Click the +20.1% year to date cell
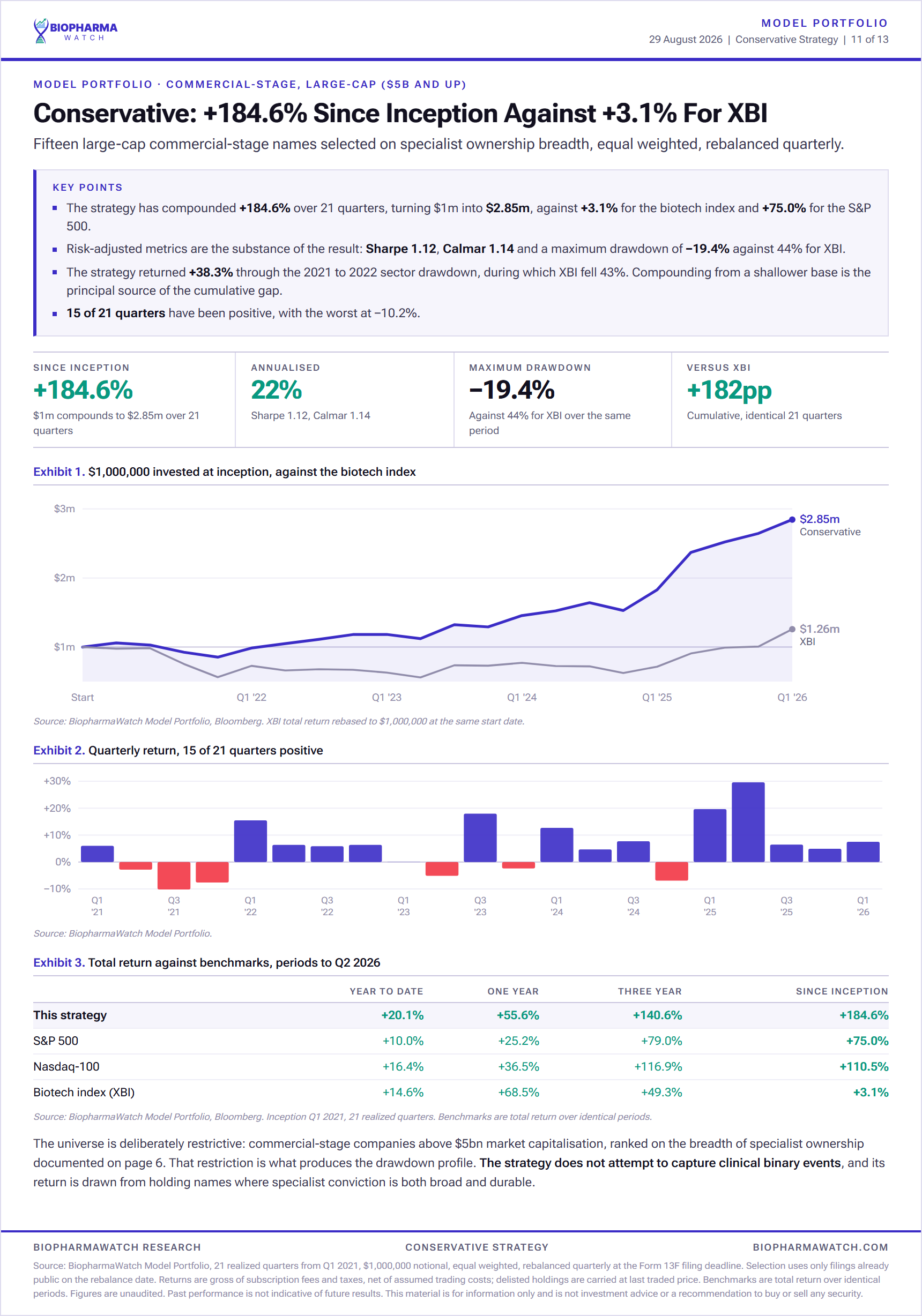This screenshot has height=1316, width=922. click(402, 1015)
